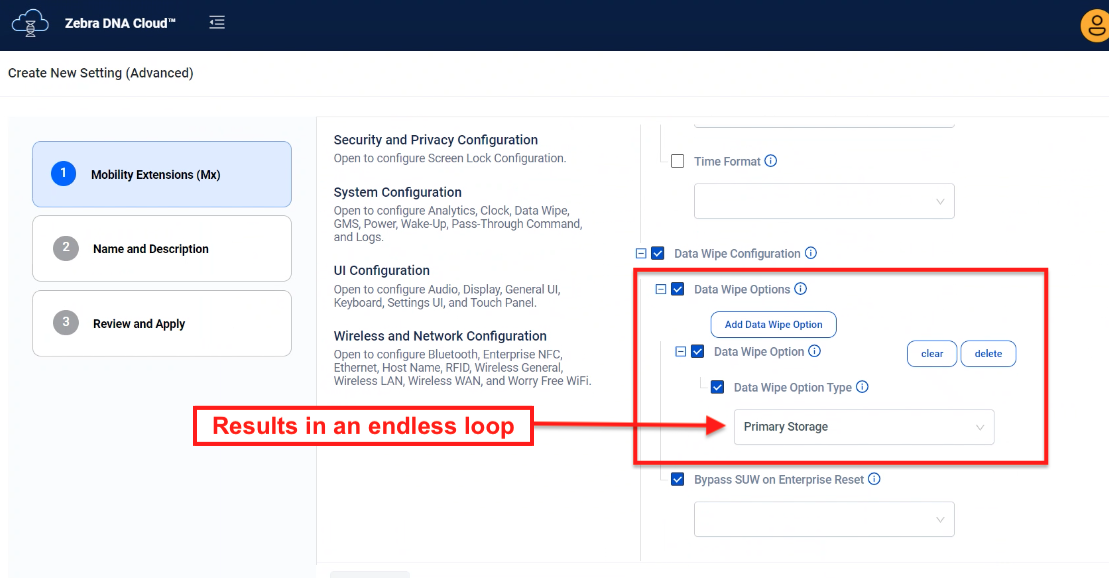Click info icon beside Data Wipe Configuration
This screenshot has width=1109, height=578.
[811, 253]
